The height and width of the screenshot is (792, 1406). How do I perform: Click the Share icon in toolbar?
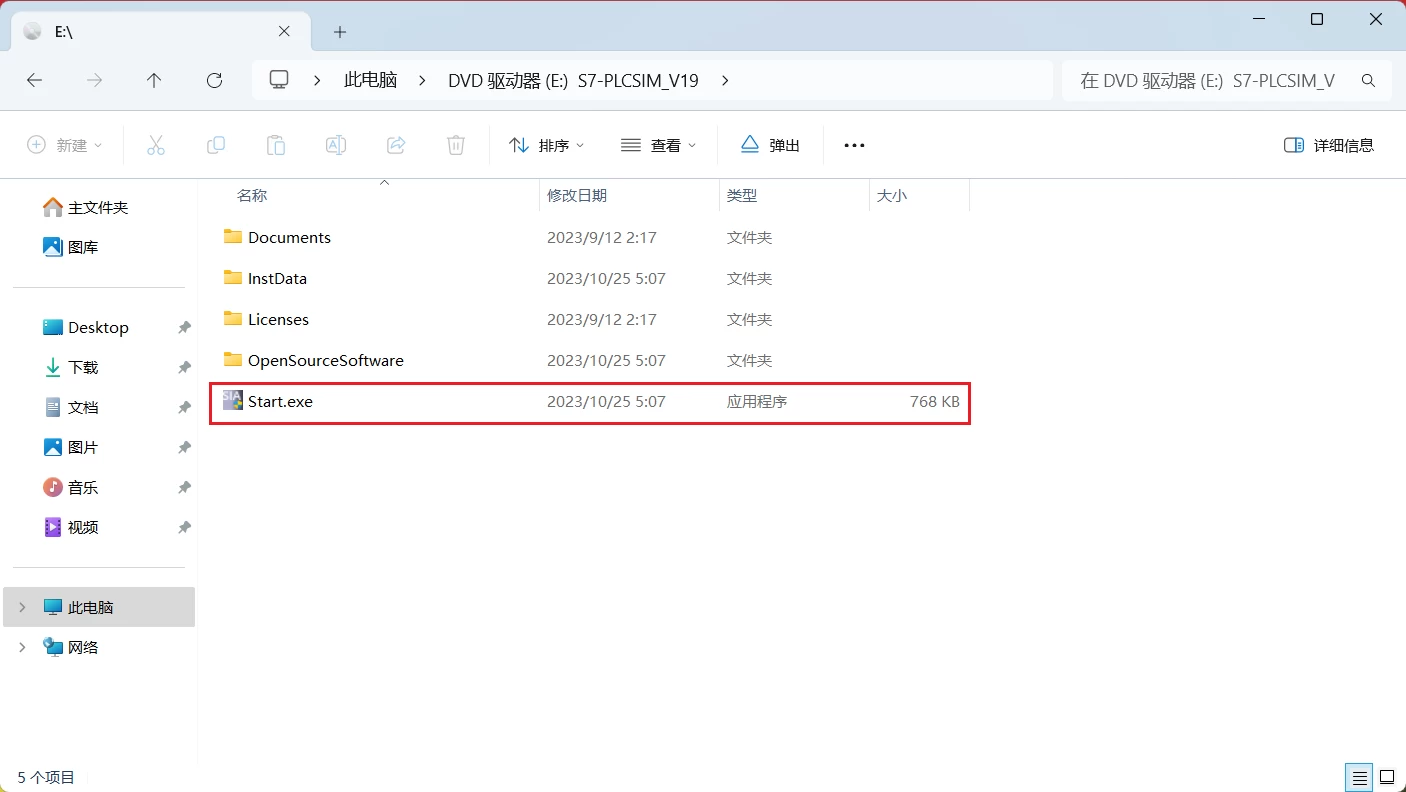396,145
